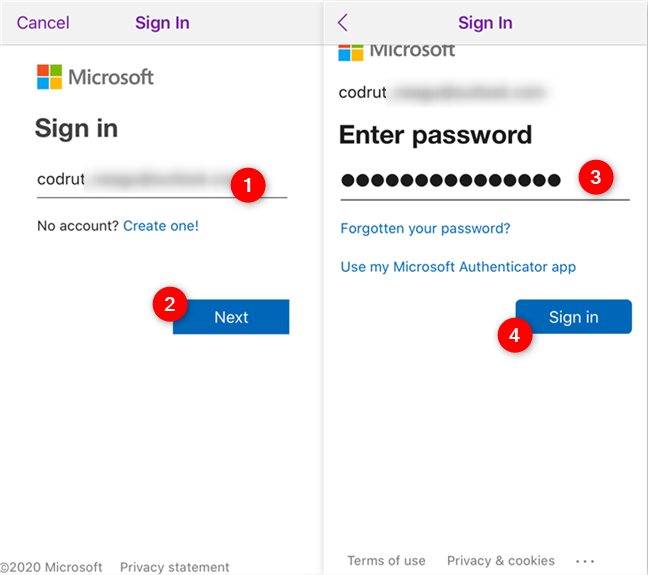Tap Cancel in the top bar
This screenshot has height=575, width=648.
[43, 23]
